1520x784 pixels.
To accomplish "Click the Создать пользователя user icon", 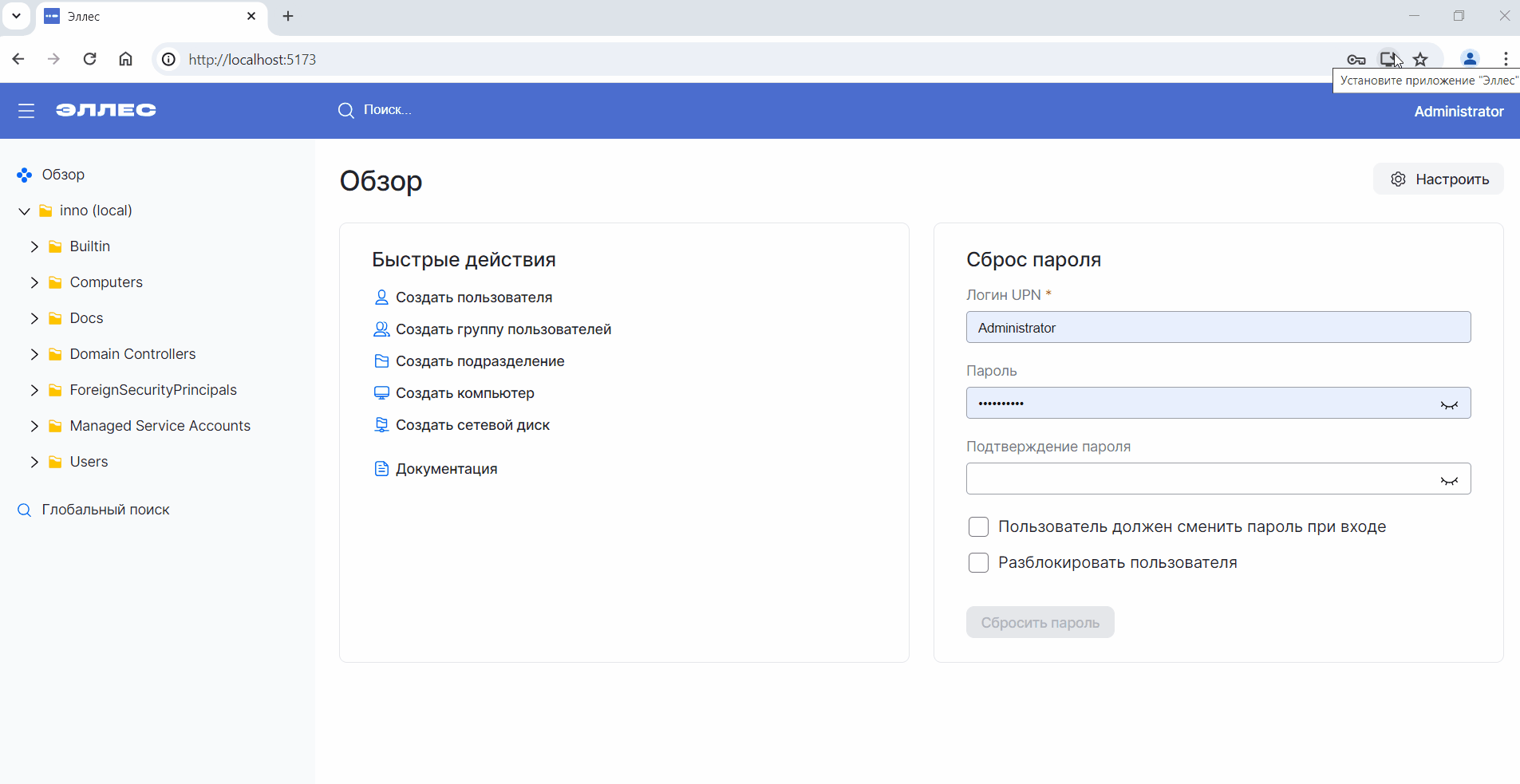I will 381,297.
